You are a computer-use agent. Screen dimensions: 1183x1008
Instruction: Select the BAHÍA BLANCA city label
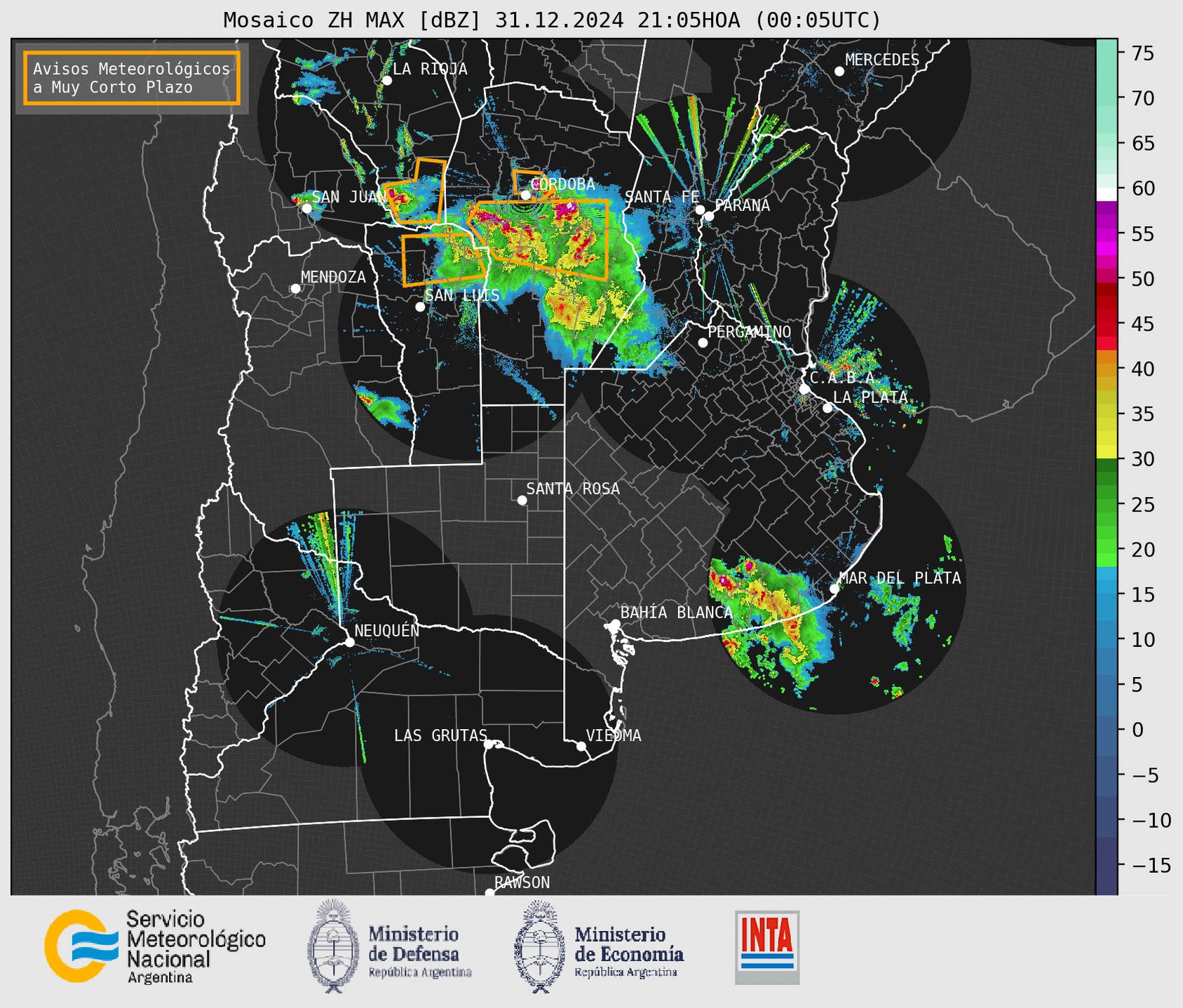(677, 613)
